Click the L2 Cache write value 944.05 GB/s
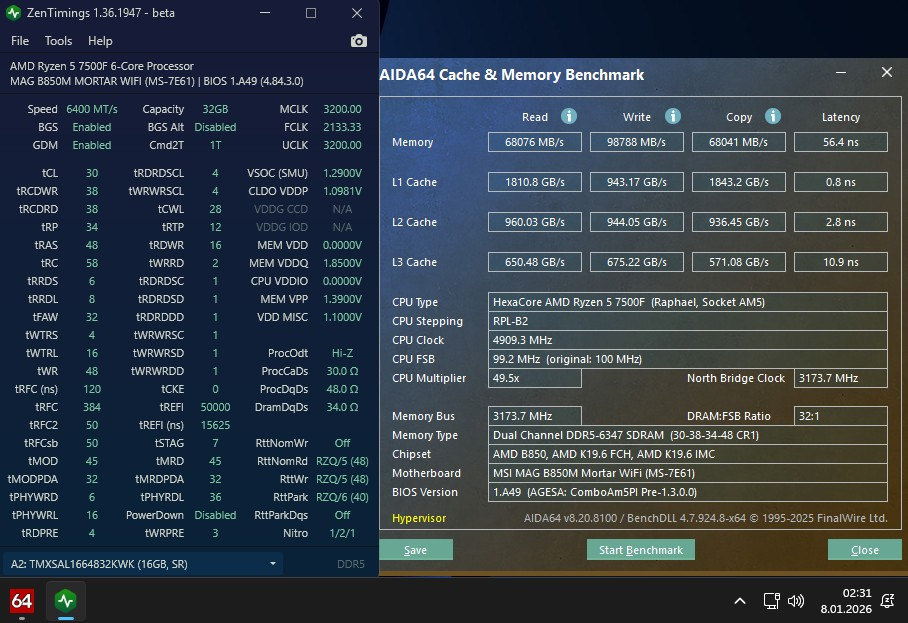The image size is (908, 623). click(636, 222)
